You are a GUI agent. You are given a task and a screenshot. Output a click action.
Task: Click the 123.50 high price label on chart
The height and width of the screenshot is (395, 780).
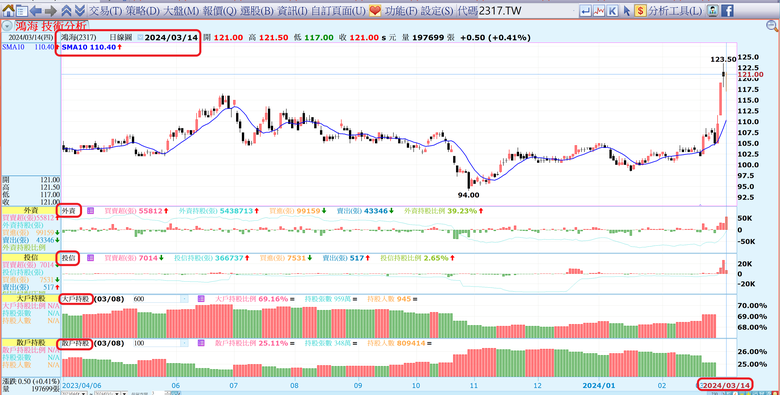723,59
